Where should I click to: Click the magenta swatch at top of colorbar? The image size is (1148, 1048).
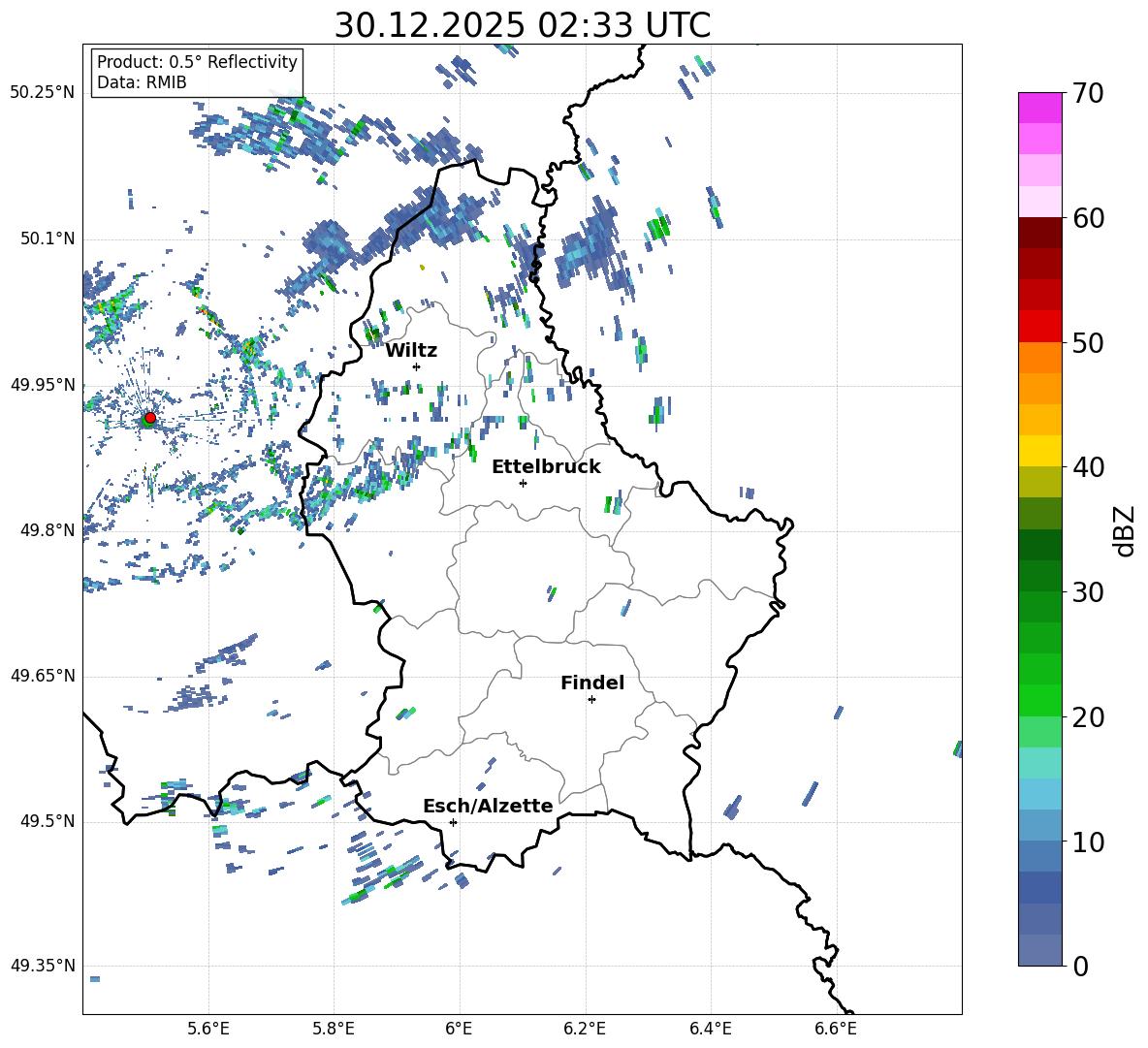1039,108
